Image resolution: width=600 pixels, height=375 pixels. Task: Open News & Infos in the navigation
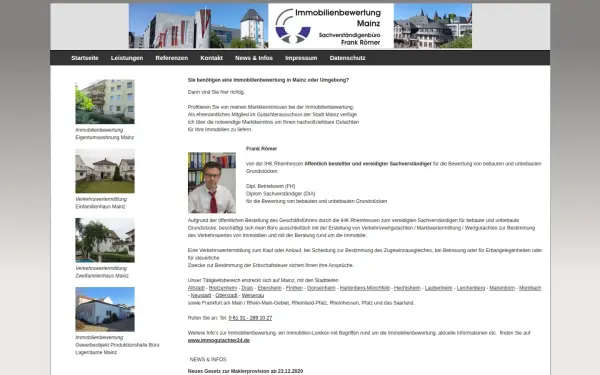coord(254,58)
